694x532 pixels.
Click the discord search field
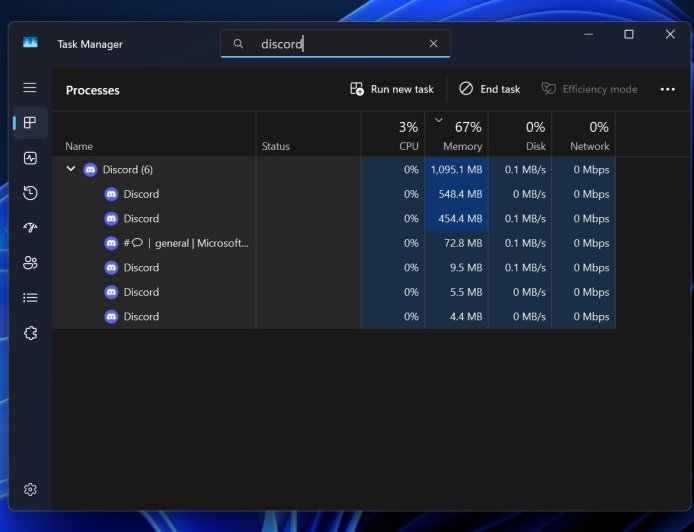335,43
